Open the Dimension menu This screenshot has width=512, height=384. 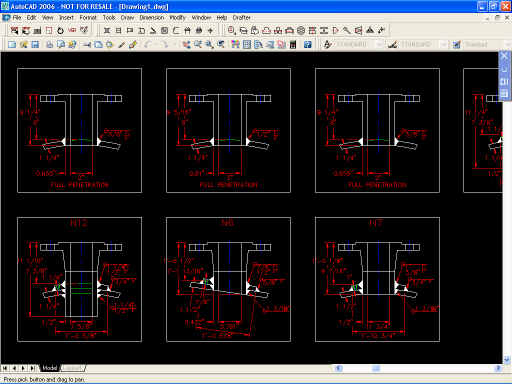152,17
